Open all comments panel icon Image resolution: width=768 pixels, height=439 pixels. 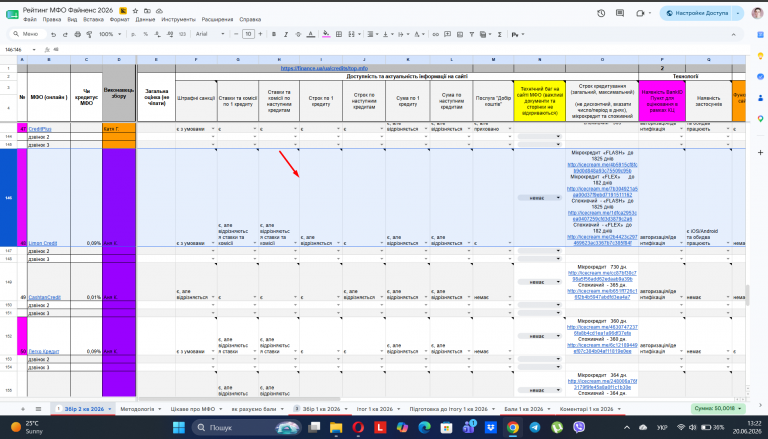pyautogui.click(x=620, y=13)
